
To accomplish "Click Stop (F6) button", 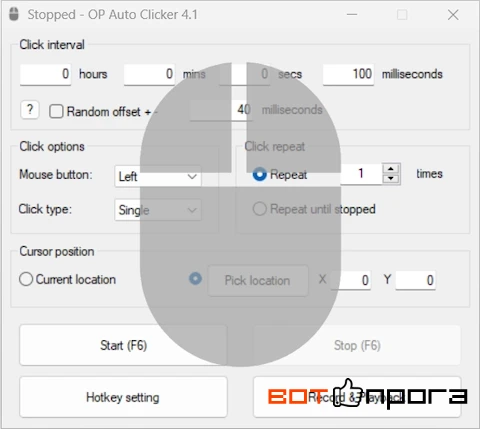I will point(357,345).
